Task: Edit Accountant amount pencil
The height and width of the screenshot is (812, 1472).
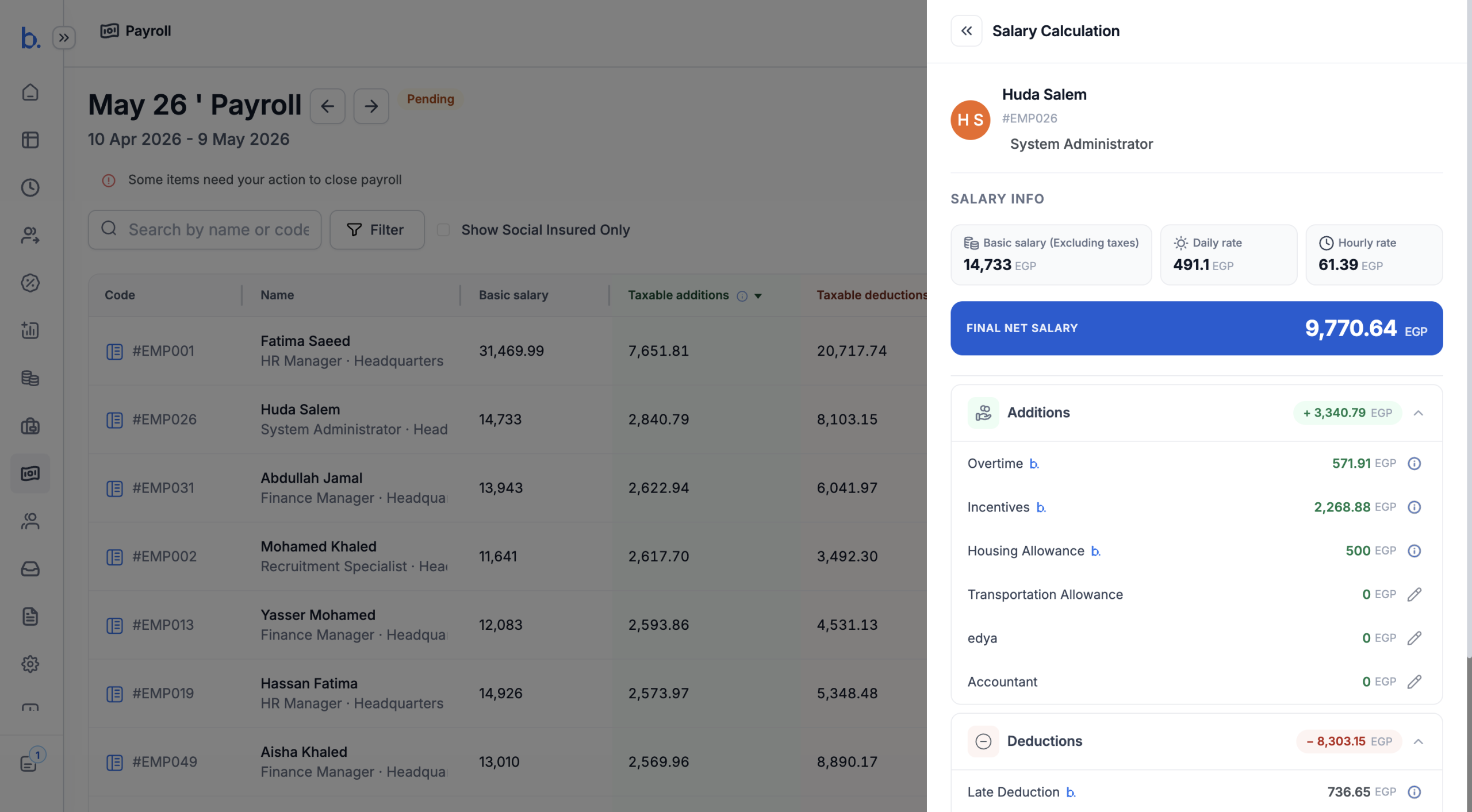Action: pos(1414,682)
